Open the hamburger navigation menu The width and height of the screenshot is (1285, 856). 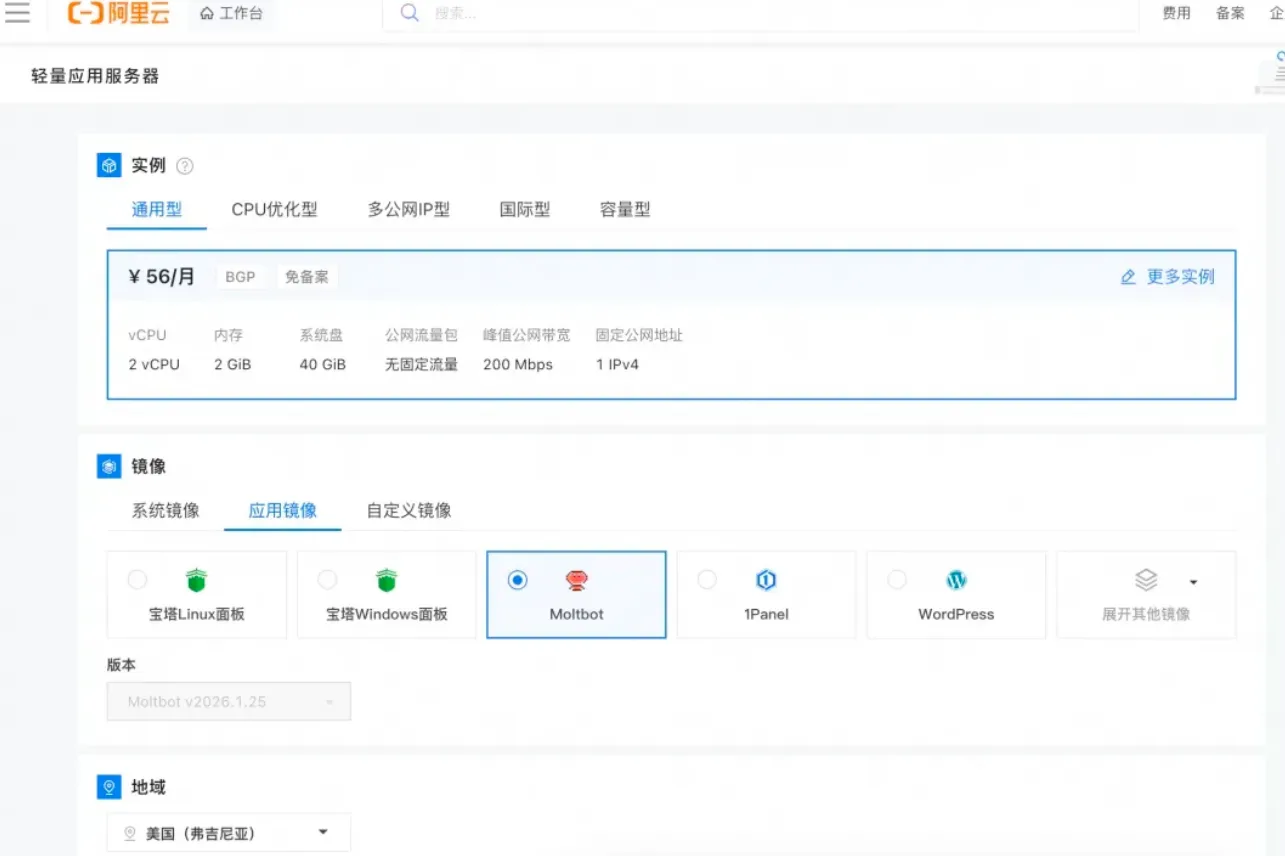17,13
